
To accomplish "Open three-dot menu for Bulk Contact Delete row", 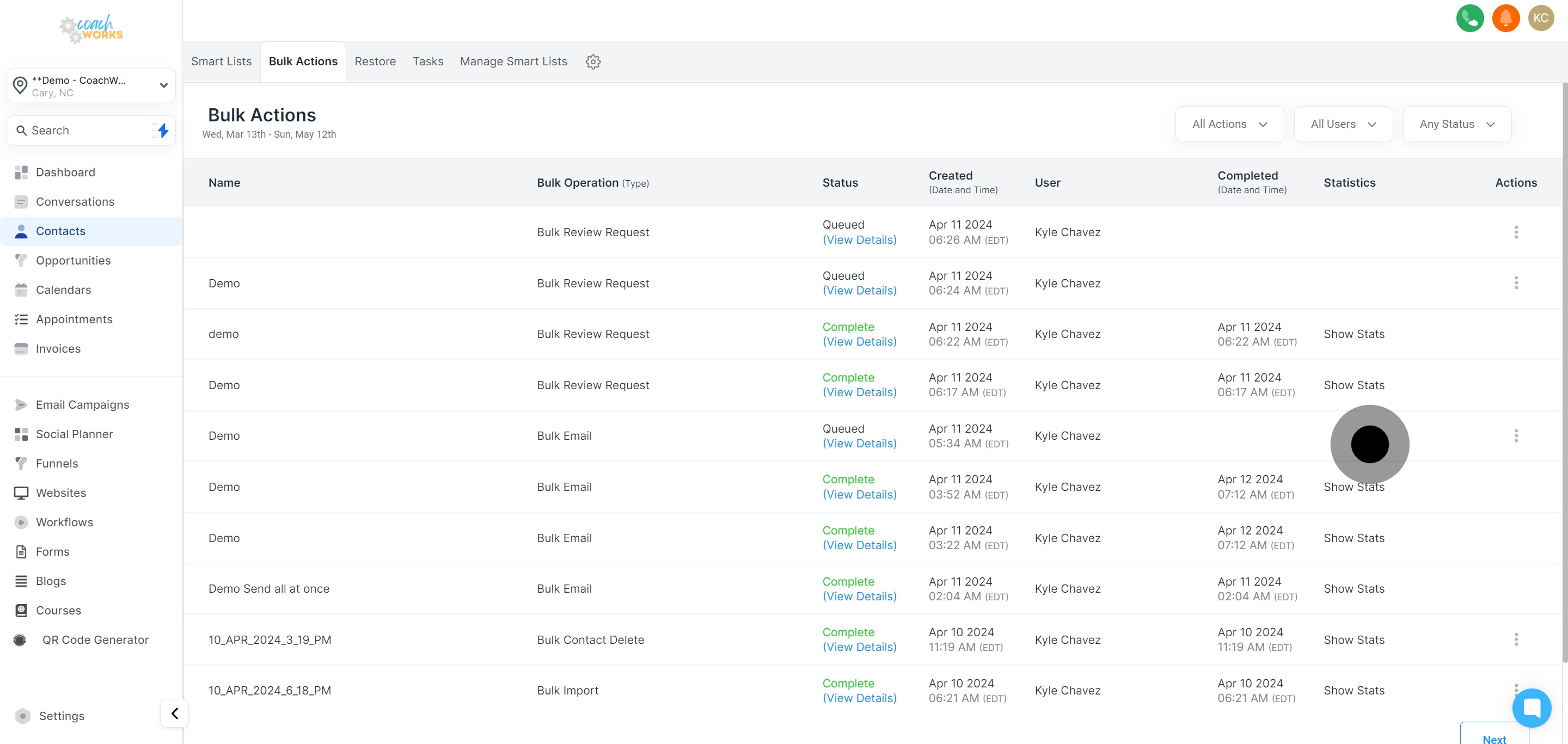I will coord(1516,640).
